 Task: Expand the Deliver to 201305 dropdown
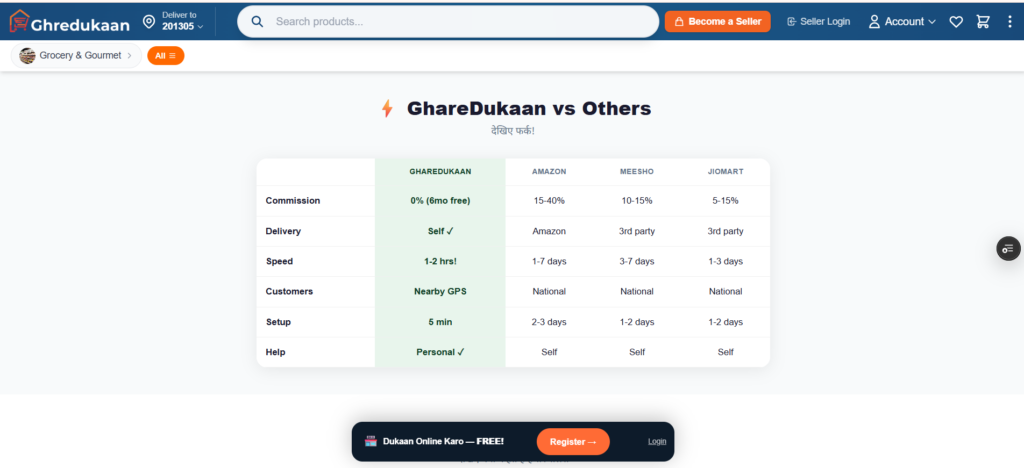pos(183,22)
